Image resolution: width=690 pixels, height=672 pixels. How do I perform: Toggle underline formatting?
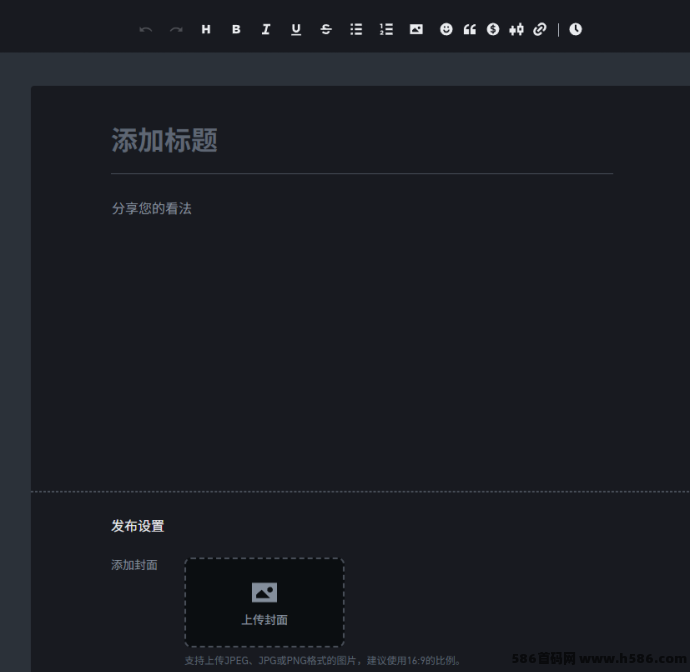pyautogui.click(x=296, y=29)
